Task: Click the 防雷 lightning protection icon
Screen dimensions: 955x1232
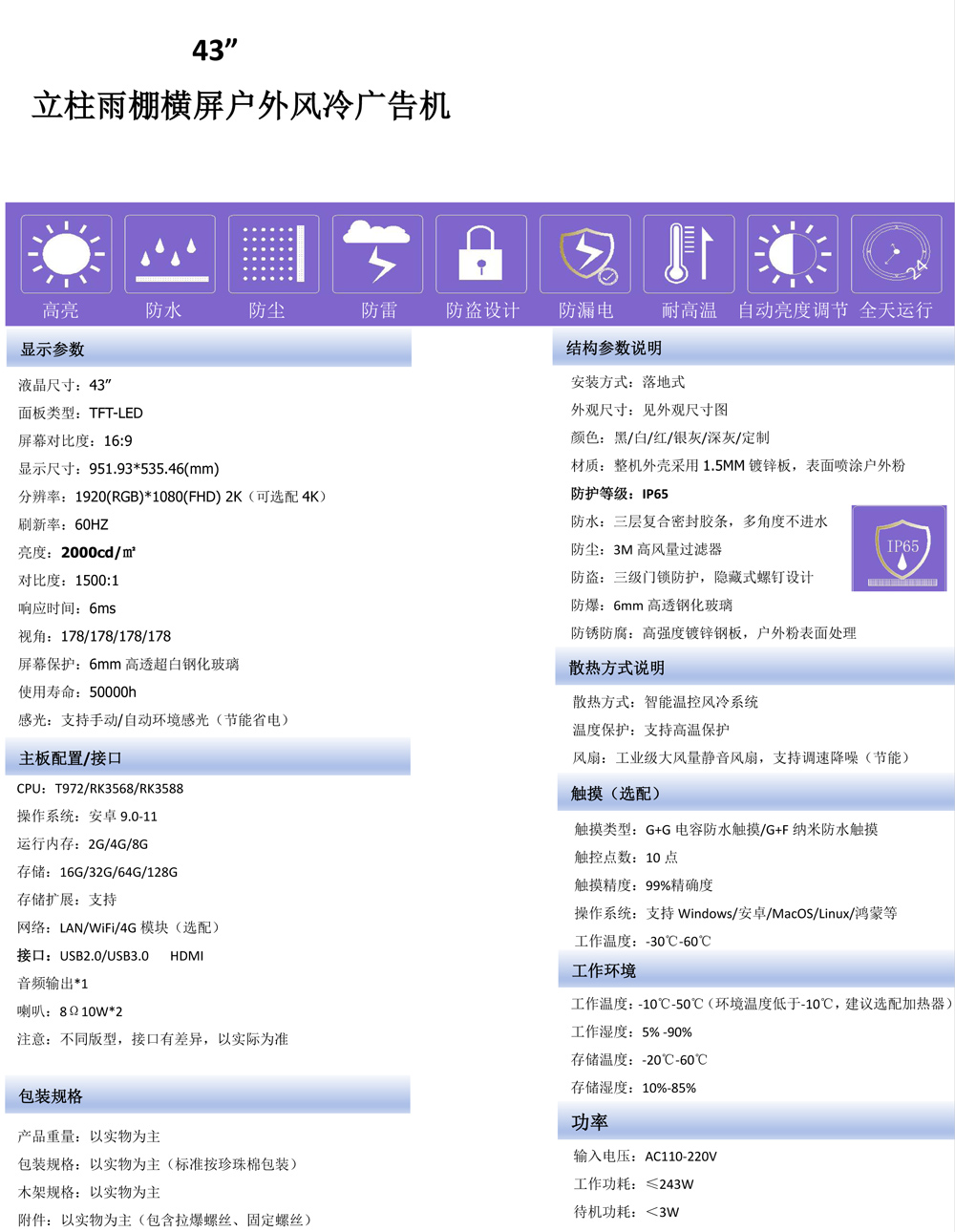Action: tap(377, 253)
